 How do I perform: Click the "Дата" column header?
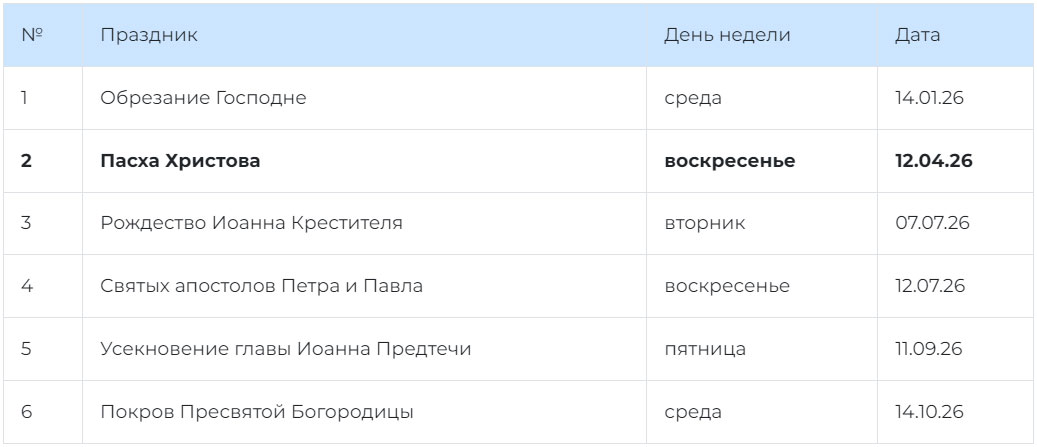(x=917, y=35)
